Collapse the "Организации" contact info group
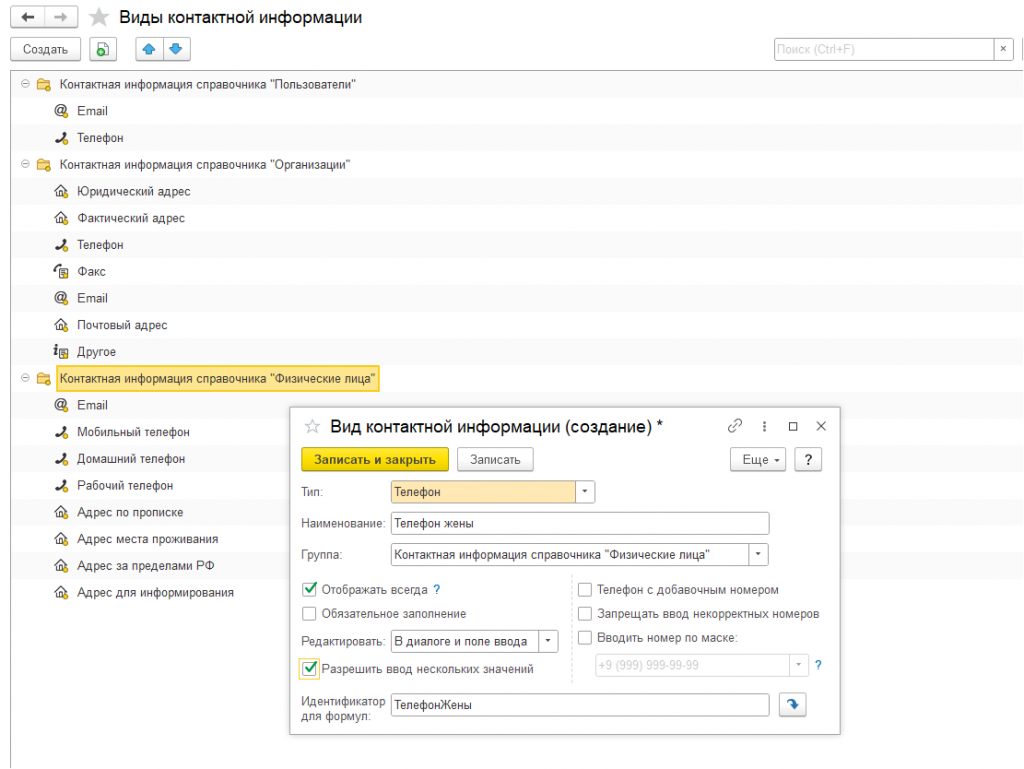The height and width of the screenshot is (769, 1024). [25, 164]
